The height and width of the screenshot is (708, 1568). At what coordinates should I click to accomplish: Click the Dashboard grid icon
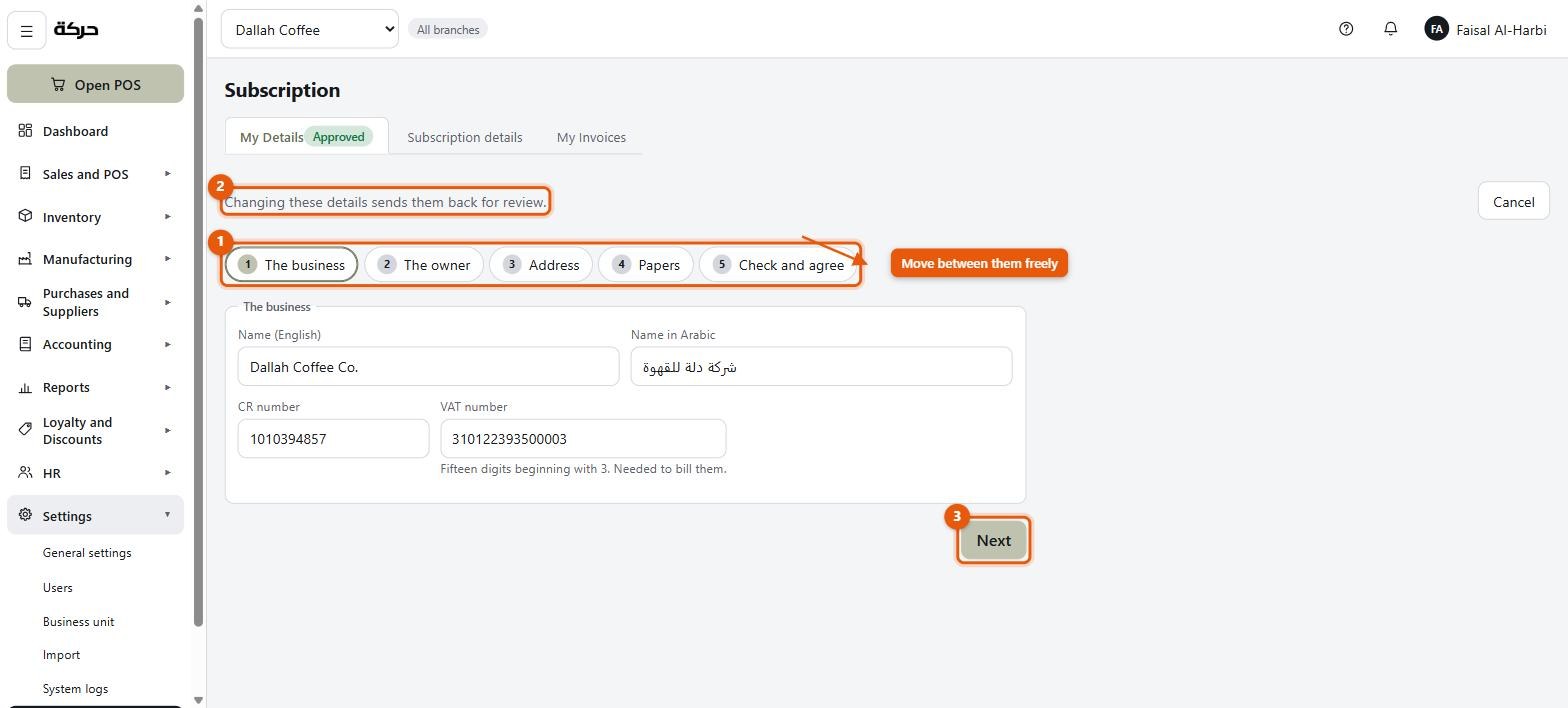click(x=25, y=131)
